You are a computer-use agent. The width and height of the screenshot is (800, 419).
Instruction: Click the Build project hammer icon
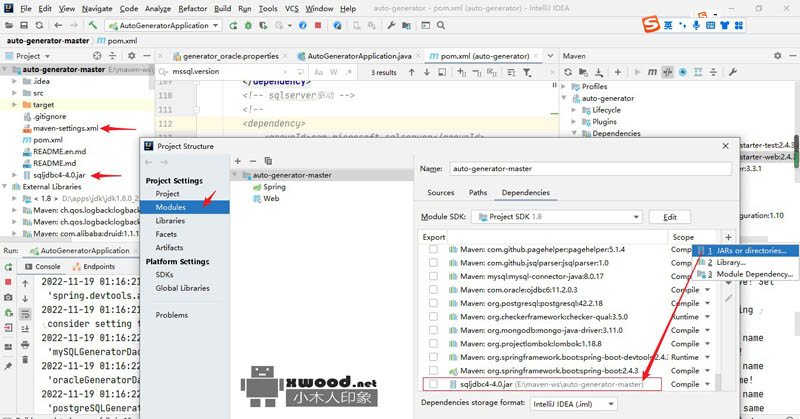92,25
